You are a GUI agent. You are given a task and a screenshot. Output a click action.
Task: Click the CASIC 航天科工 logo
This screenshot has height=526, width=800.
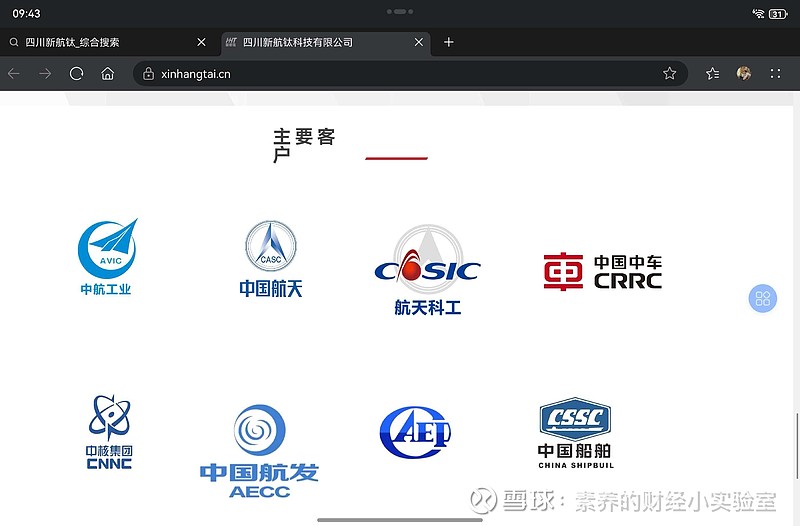[428, 270]
